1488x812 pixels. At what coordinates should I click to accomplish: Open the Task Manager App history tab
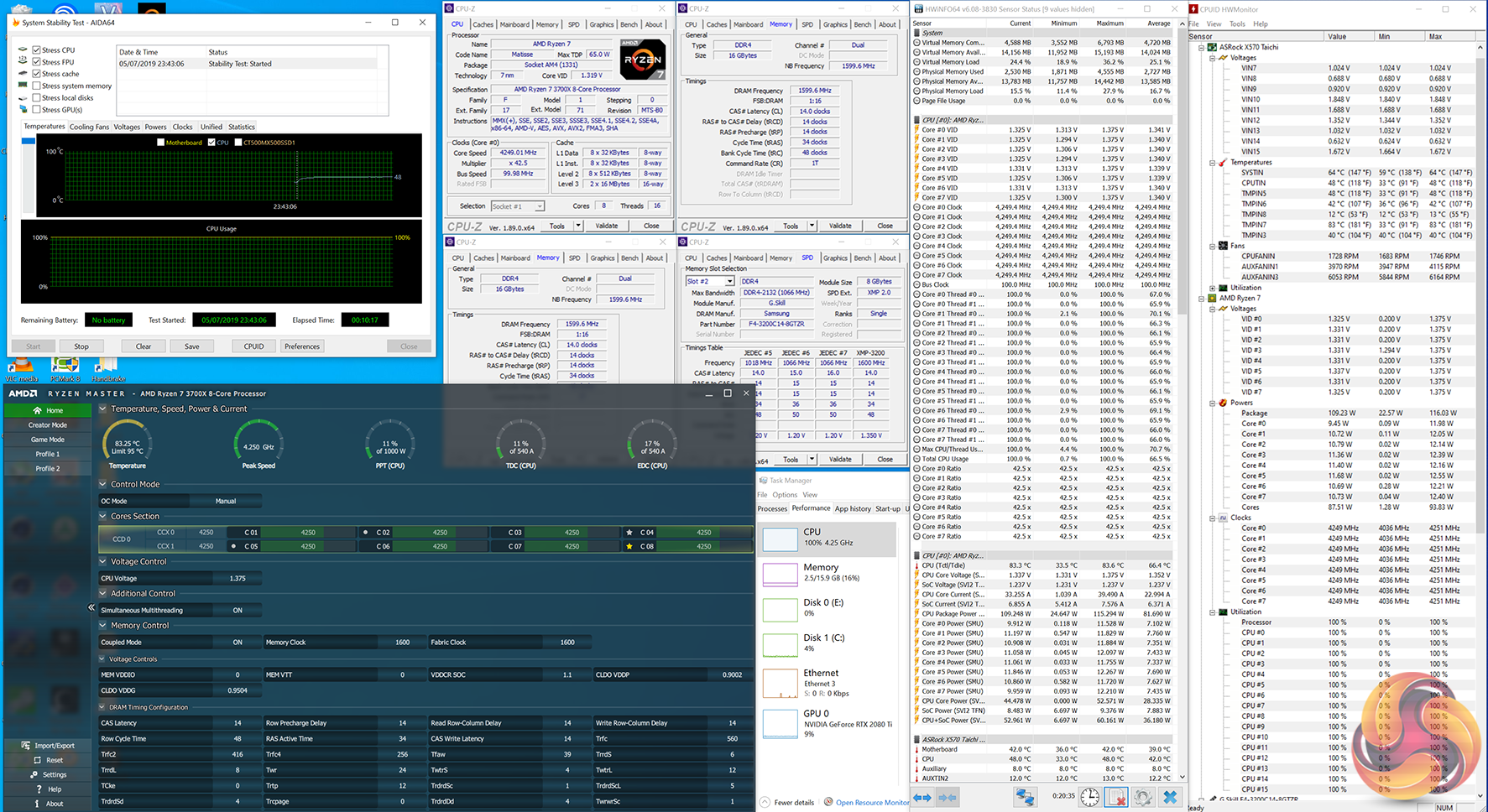[x=853, y=508]
